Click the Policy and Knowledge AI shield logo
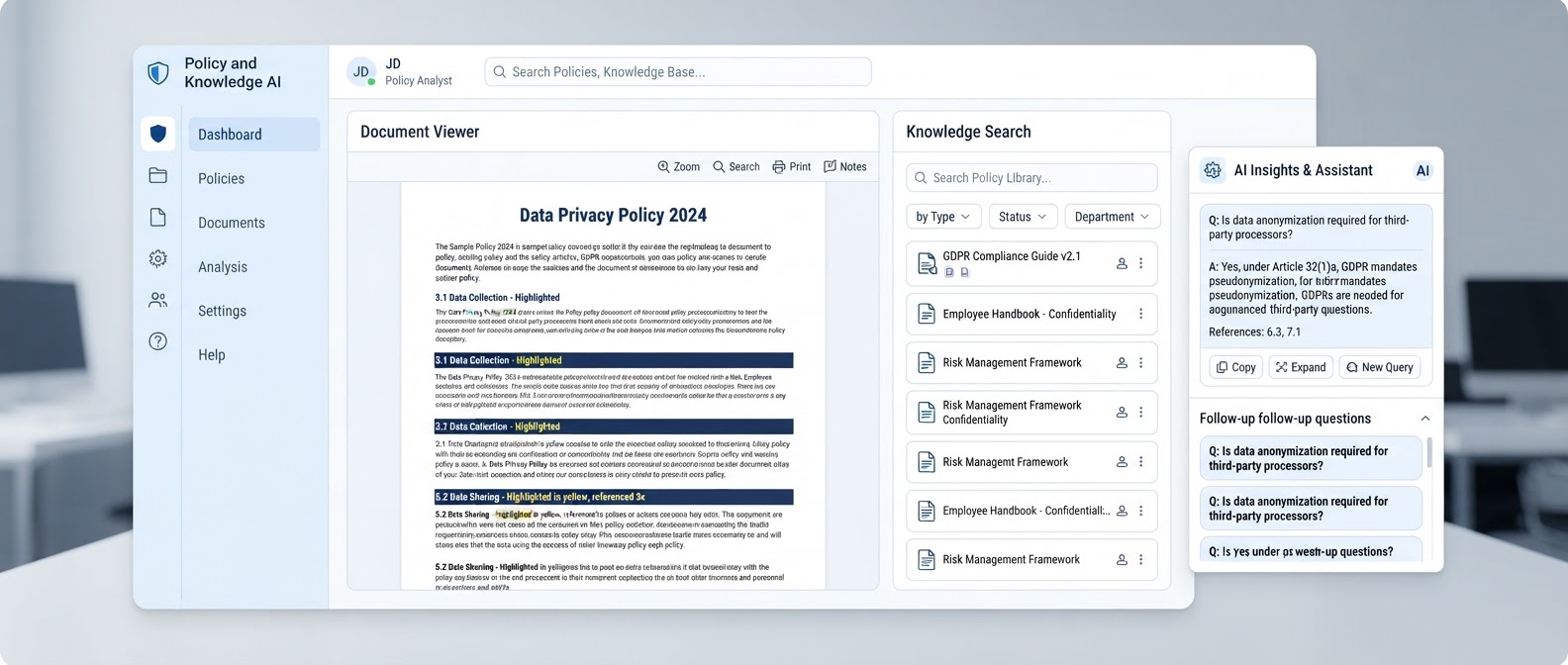Viewport: 1568px width, 665px height. [157, 73]
